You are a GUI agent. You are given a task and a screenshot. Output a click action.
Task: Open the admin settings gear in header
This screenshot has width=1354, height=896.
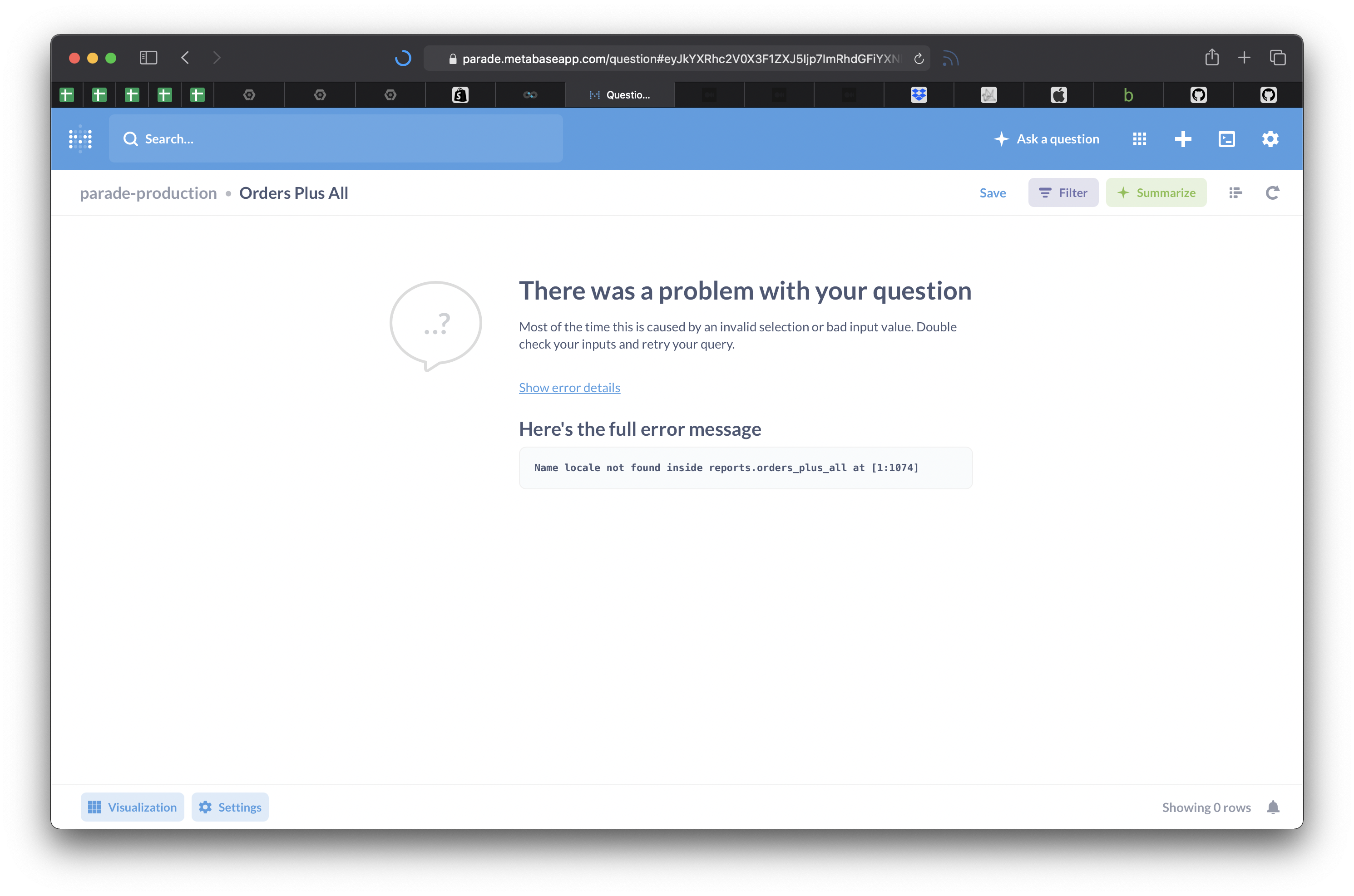[x=1270, y=139]
